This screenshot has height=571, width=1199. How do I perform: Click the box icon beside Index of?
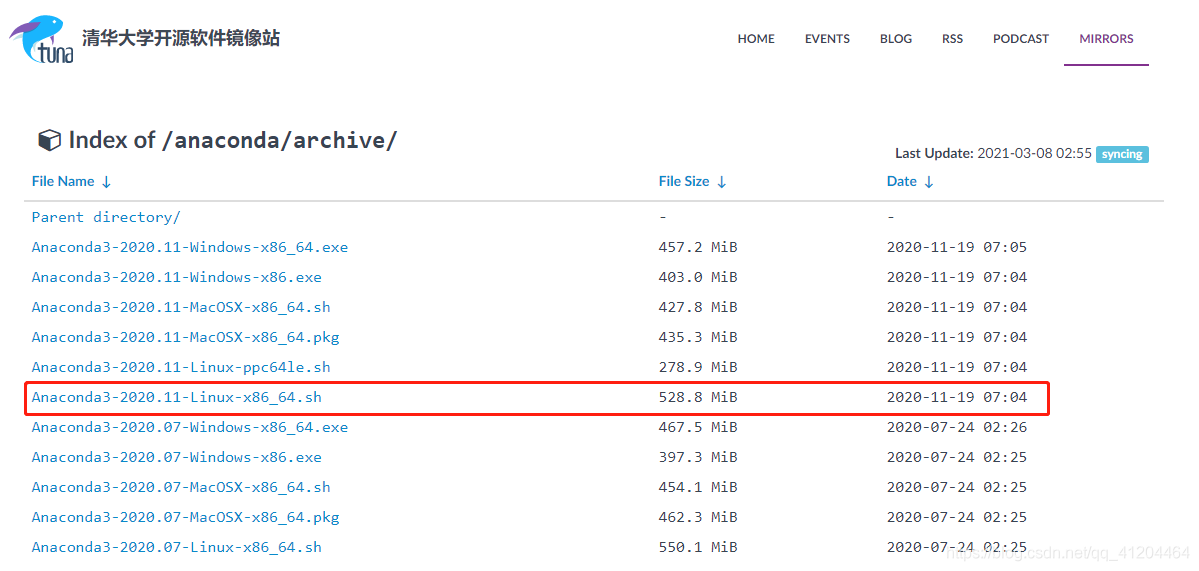point(50,141)
